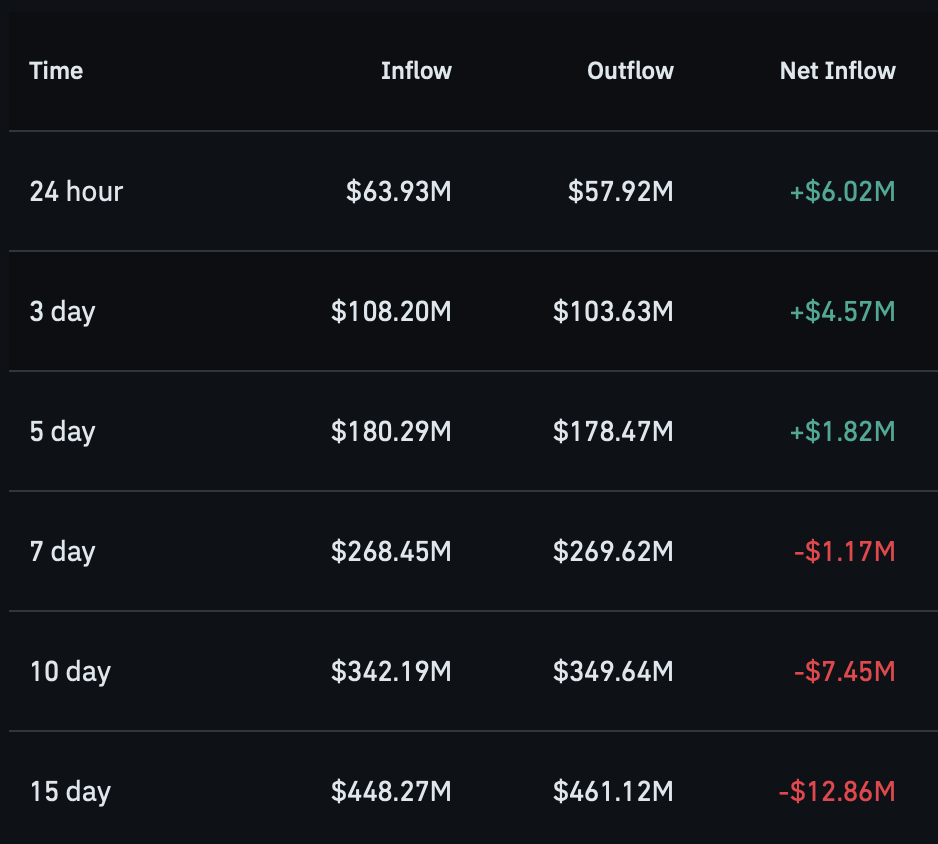938x844 pixels.
Task: Select the 5 day row label
Action: click(x=63, y=432)
